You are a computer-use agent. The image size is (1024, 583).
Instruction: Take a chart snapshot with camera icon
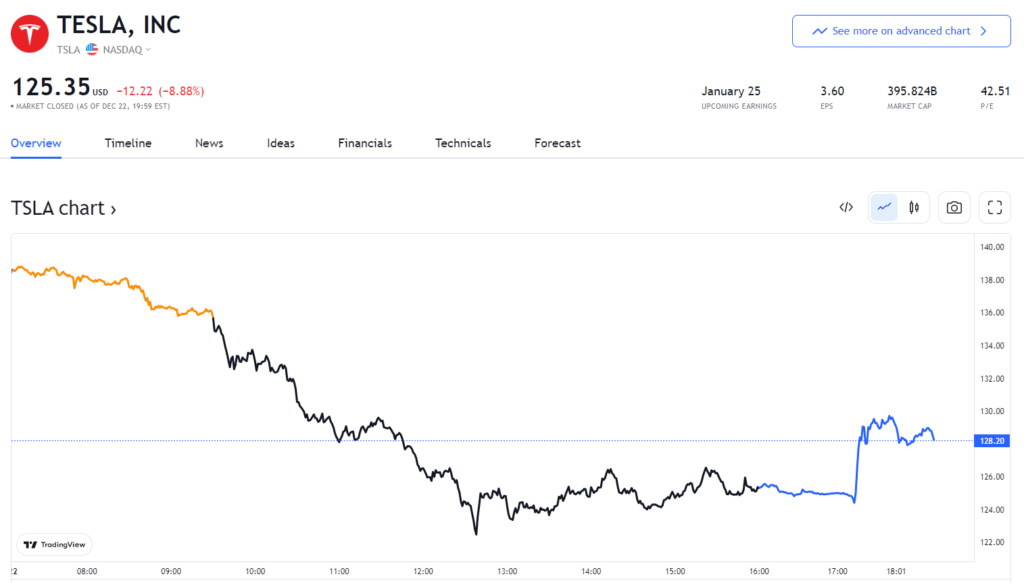(x=954, y=208)
